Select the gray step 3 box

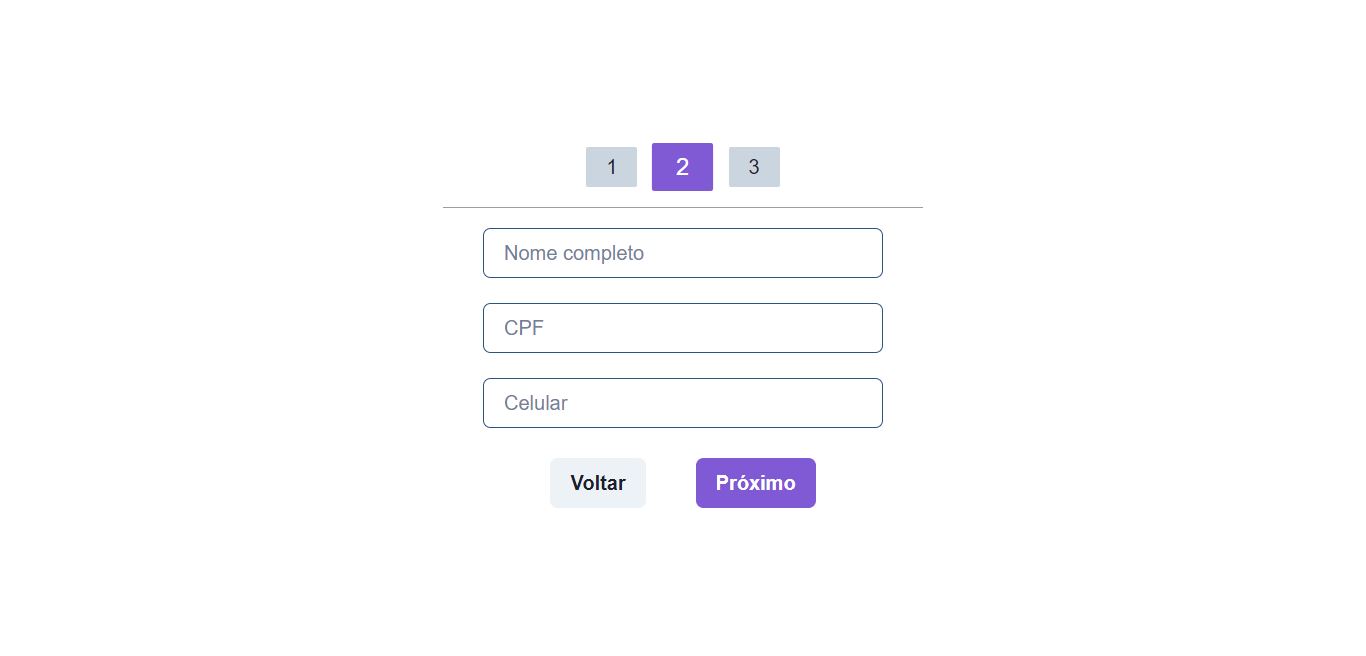click(x=754, y=167)
